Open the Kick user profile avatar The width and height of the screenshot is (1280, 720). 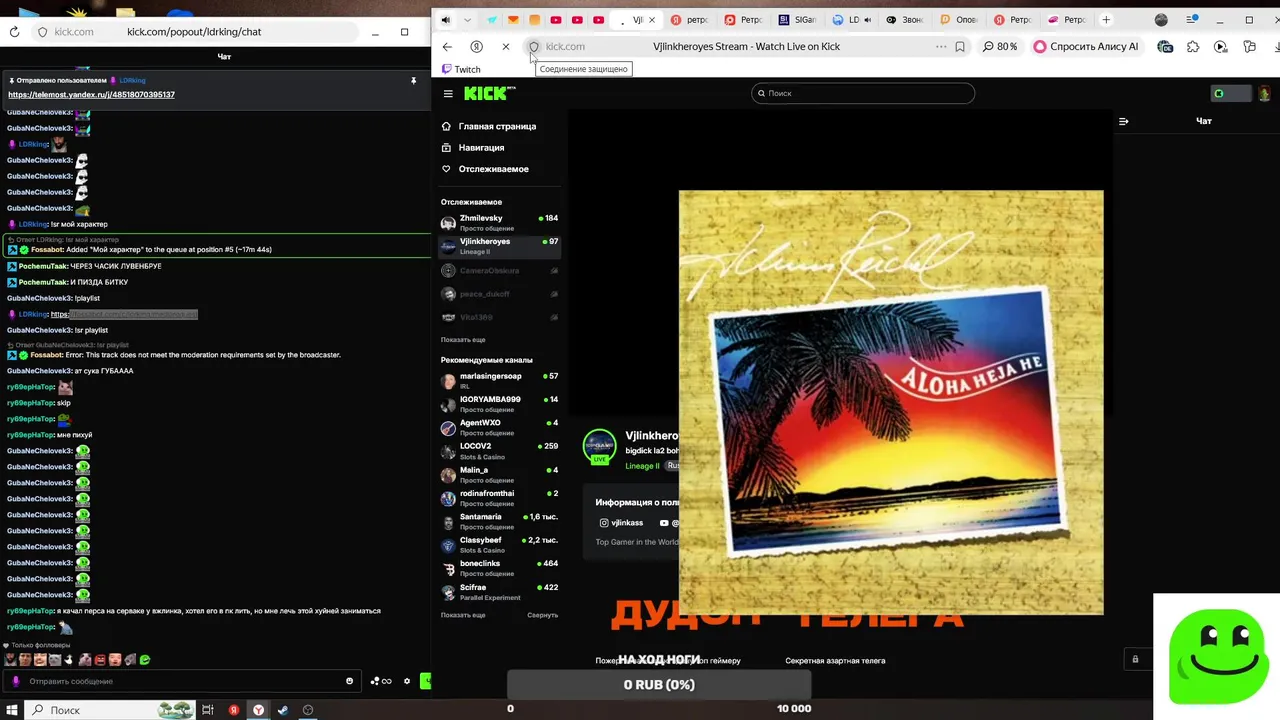click(x=1265, y=93)
